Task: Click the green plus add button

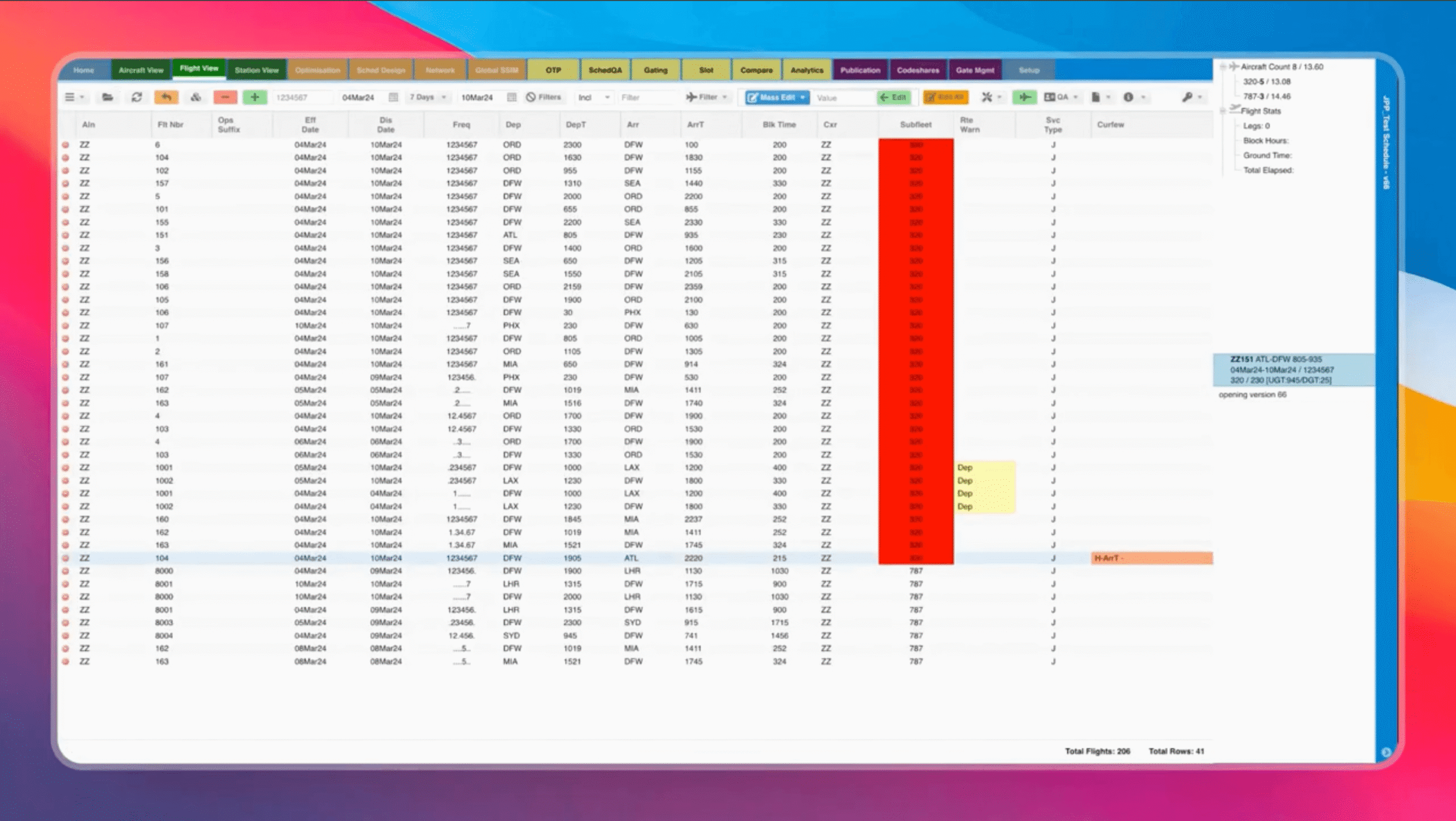Action: coord(255,97)
